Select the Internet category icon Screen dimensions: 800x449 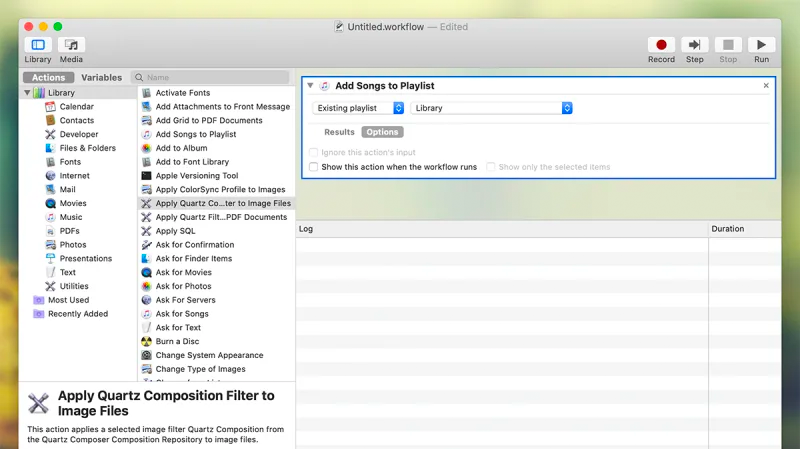click(x=50, y=176)
